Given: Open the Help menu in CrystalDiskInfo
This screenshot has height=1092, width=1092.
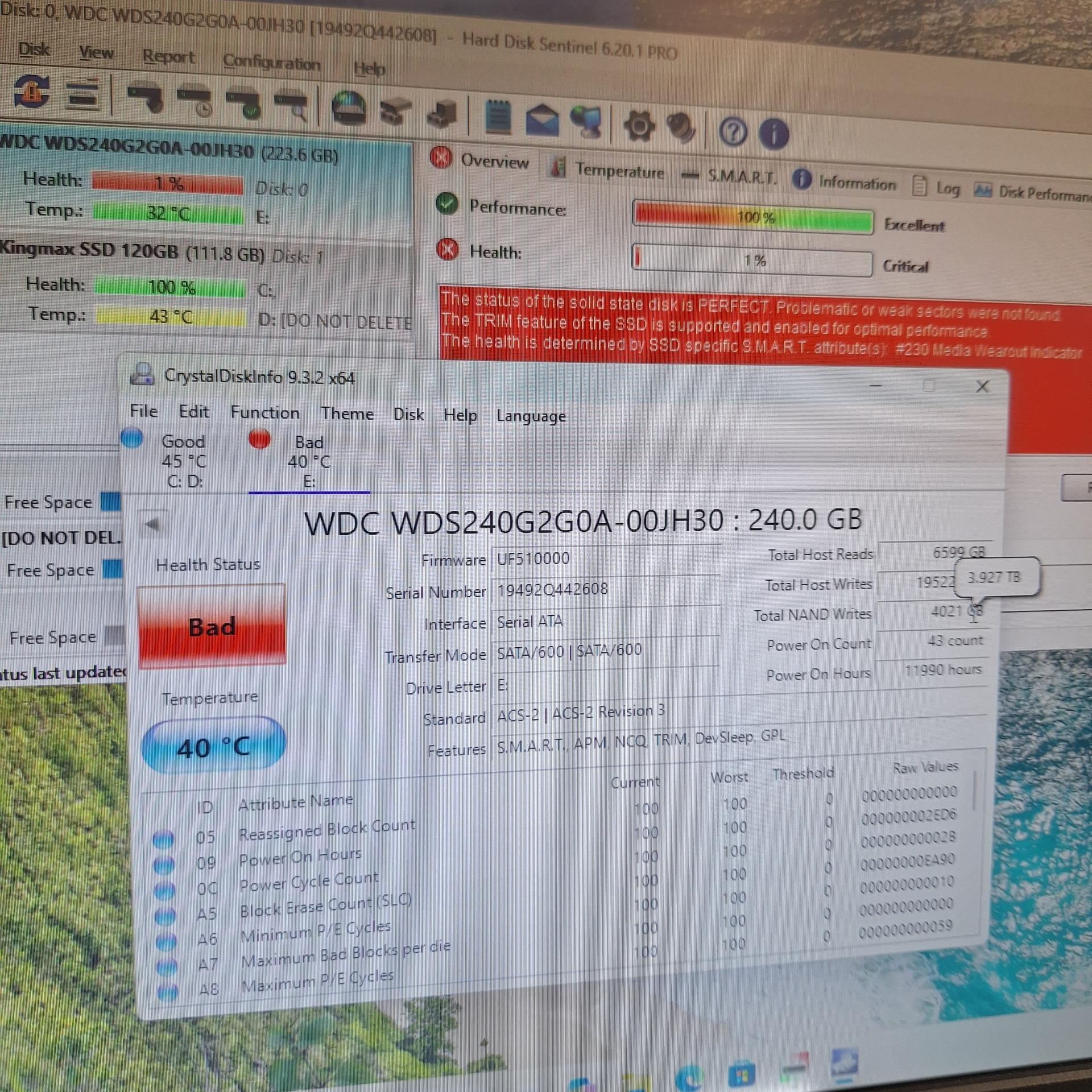Looking at the screenshot, I should tap(460, 415).
